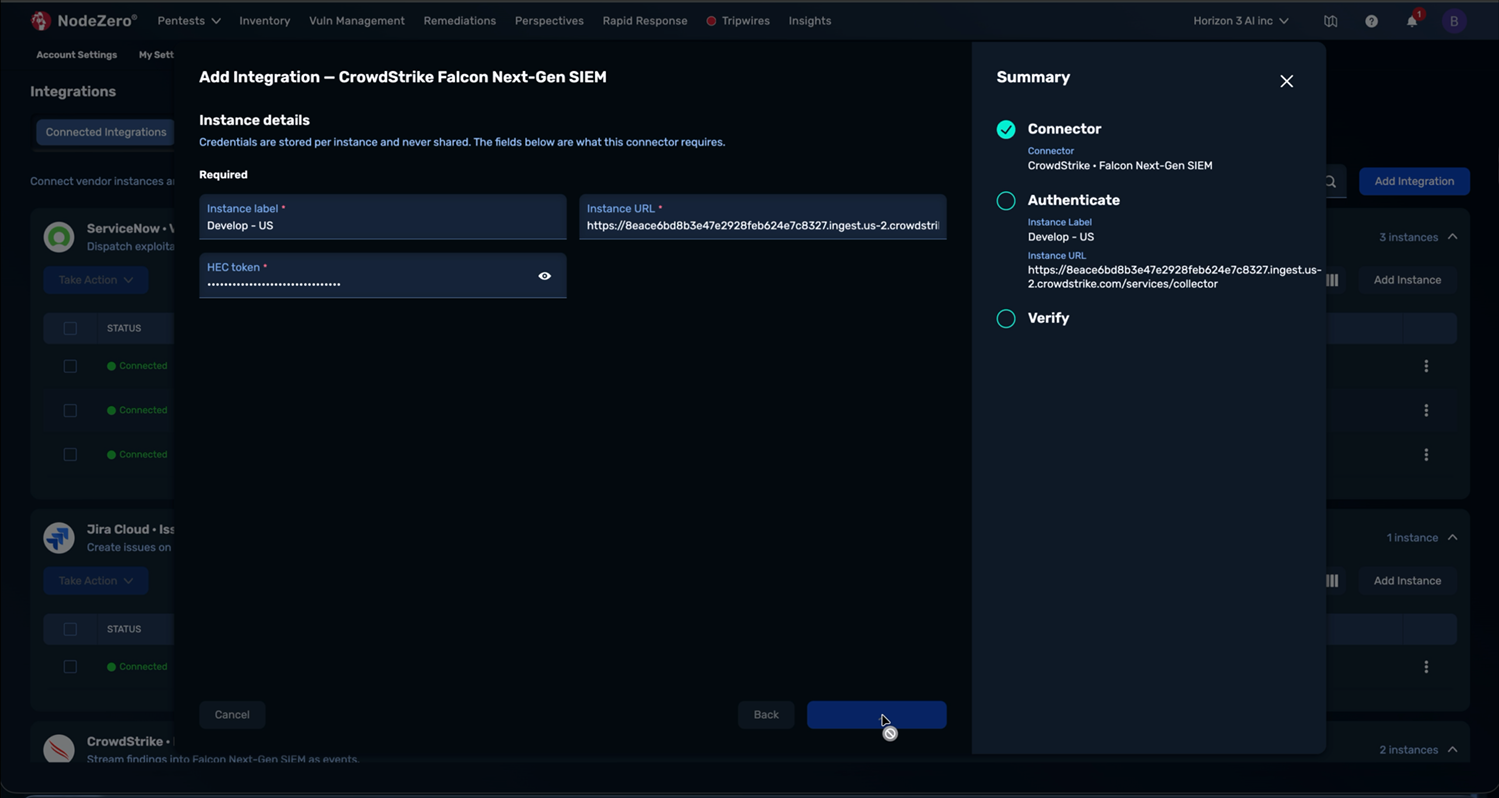Image resolution: width=1499 pixels, height=798 pixels.
Task: Go to Perspectives
Action: (x=549, y=21)
